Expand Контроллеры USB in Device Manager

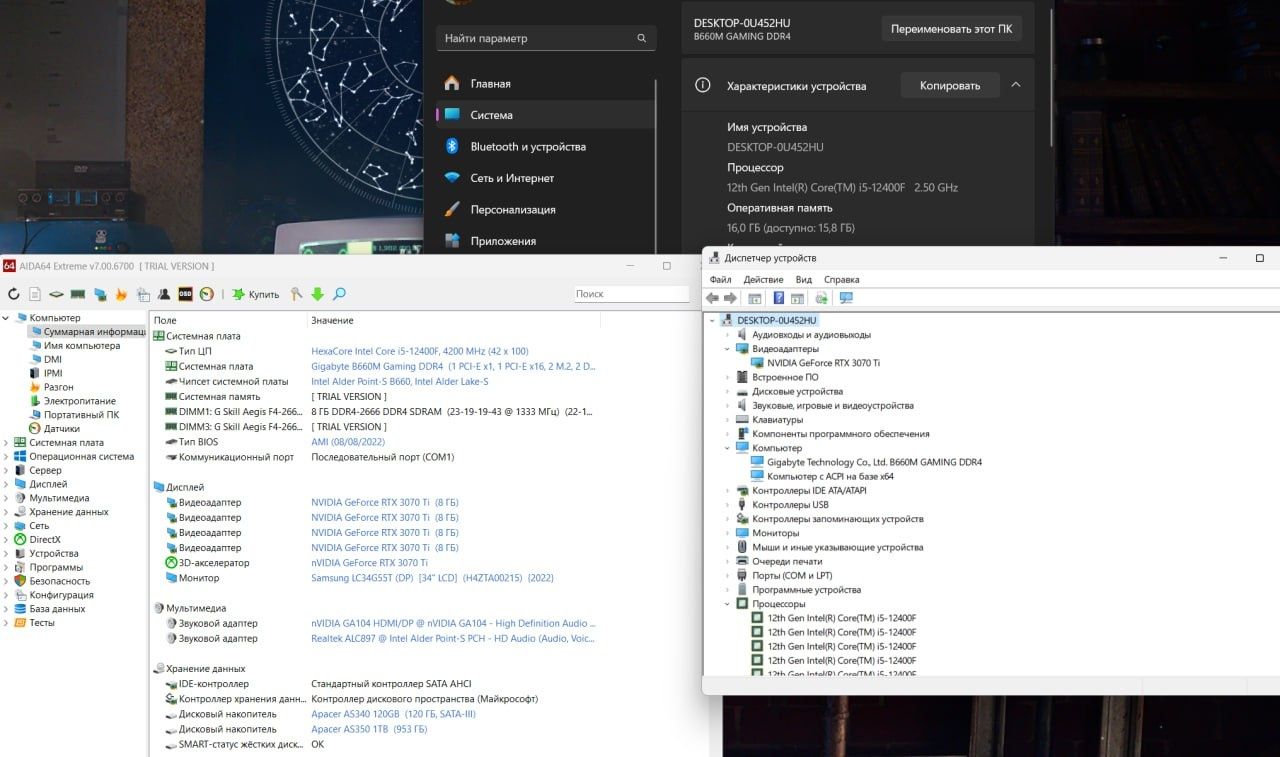[727, 505]
